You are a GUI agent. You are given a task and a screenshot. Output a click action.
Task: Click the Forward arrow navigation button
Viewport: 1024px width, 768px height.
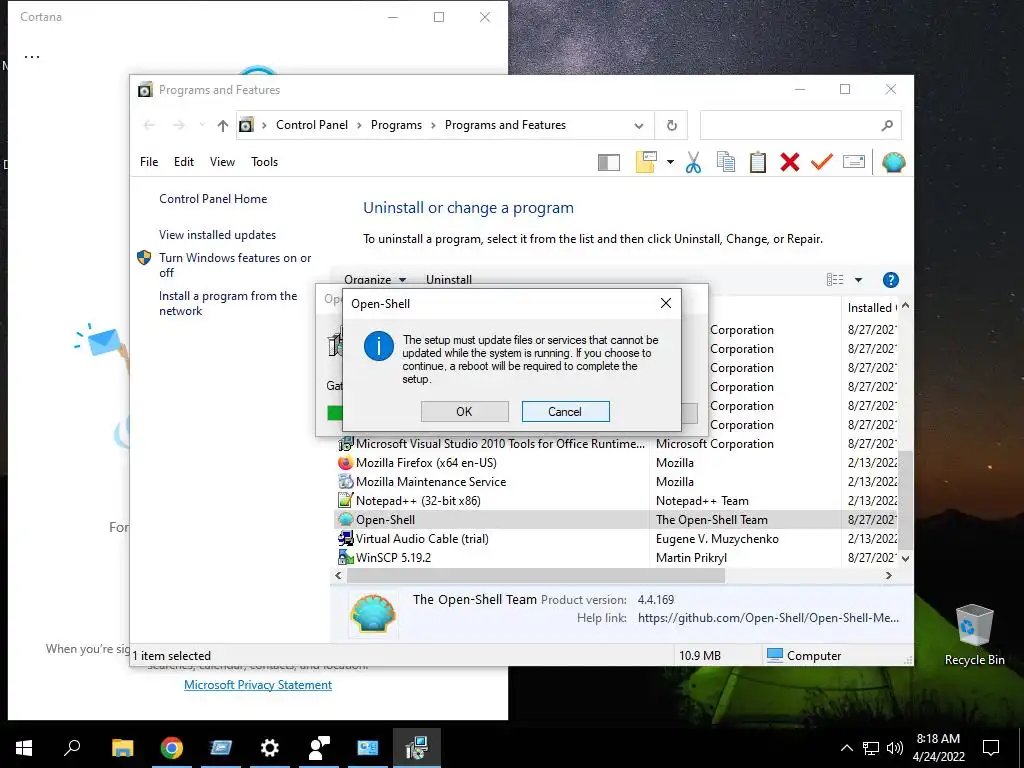[x=178, y=125]
